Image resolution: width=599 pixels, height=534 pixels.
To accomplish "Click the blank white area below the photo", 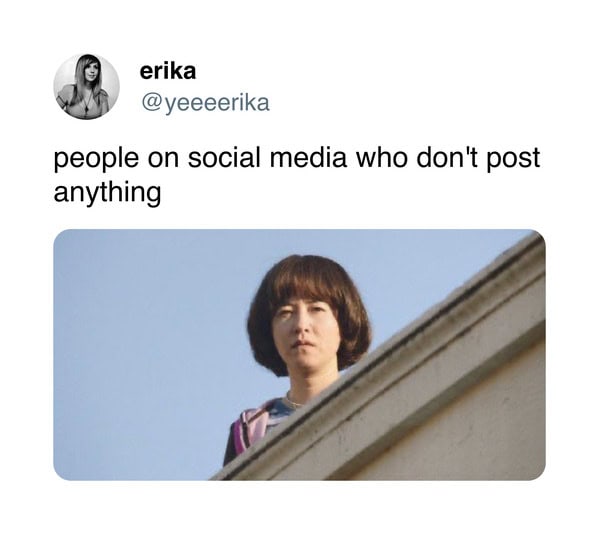I will click(x=299, y=507).
